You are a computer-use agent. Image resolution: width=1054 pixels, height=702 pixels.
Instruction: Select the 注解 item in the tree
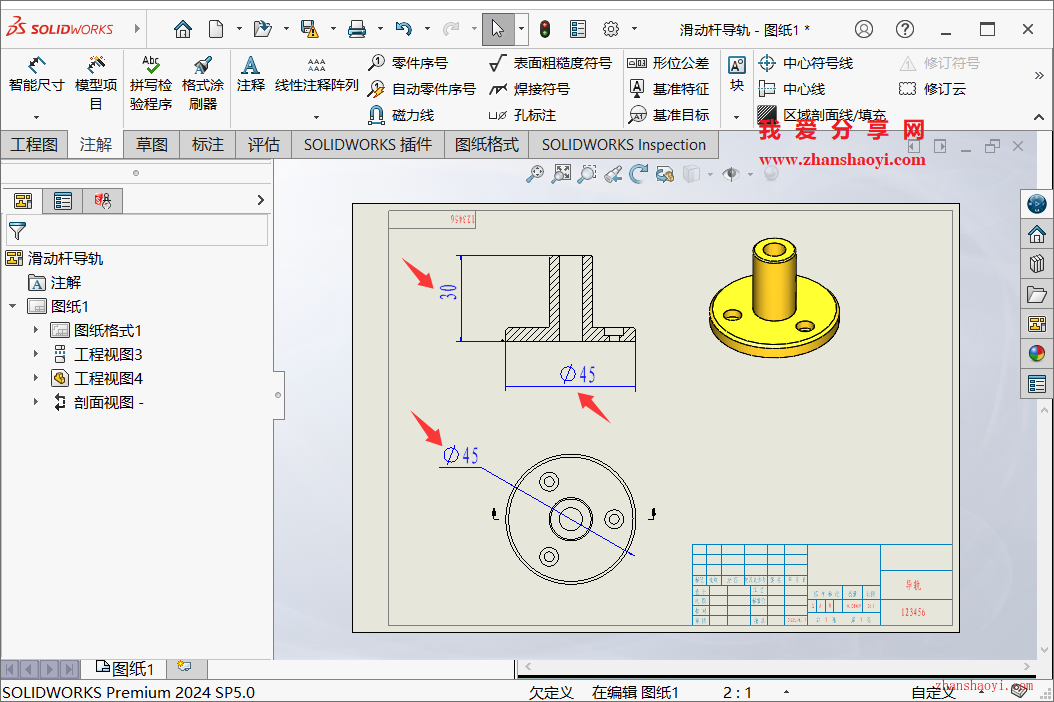click(x=54, y=282)
